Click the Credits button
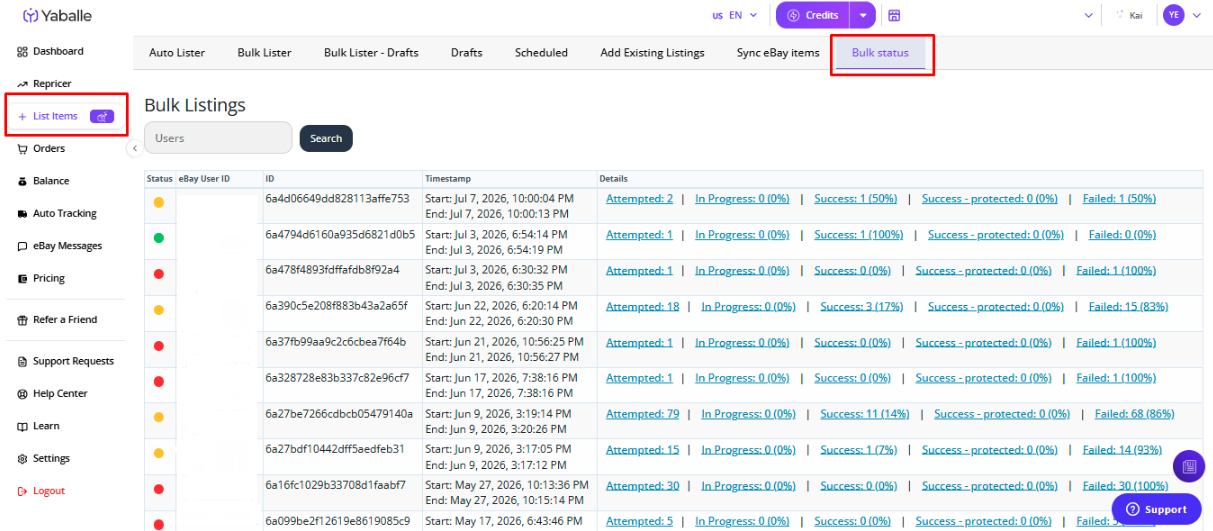 [813, 15]
